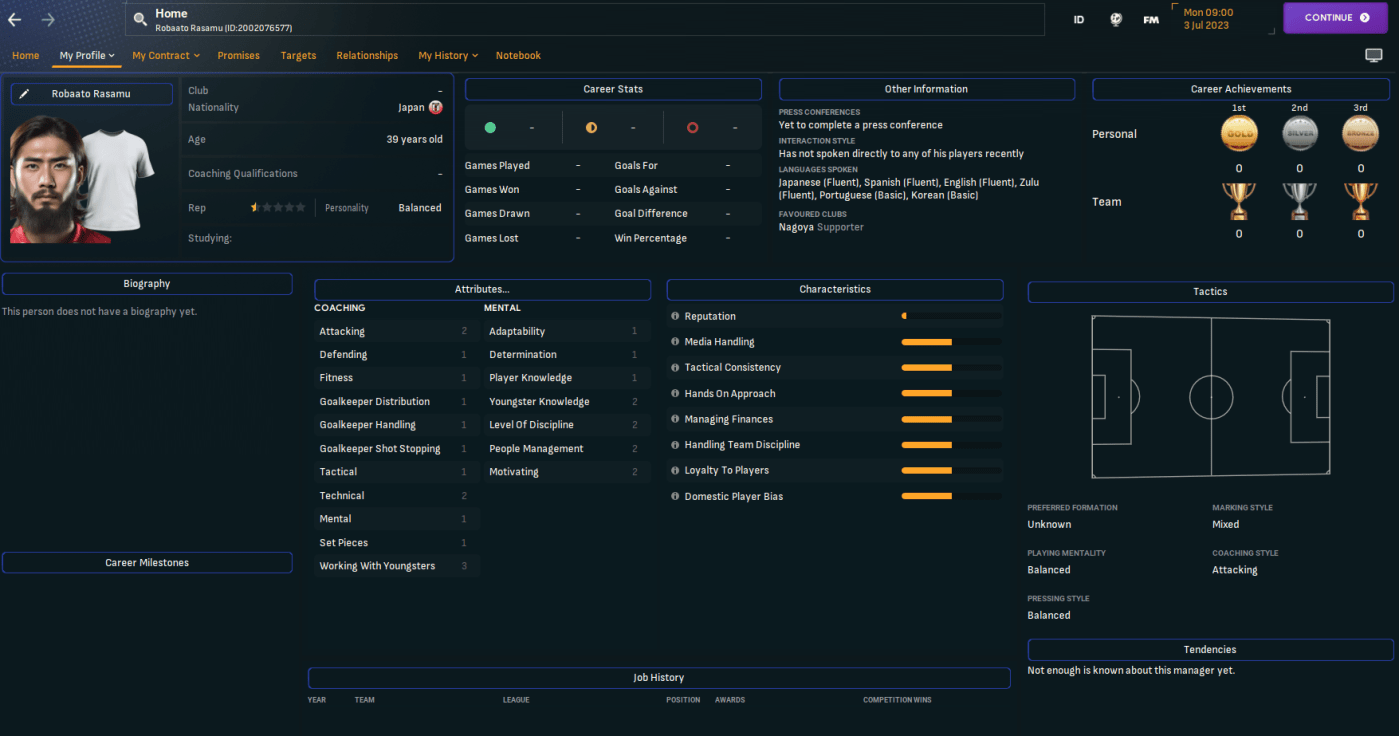The width and height of the screenshot is (1399, 736).
Task: Click the magnifying glass search icon
Action: (139, 18)
